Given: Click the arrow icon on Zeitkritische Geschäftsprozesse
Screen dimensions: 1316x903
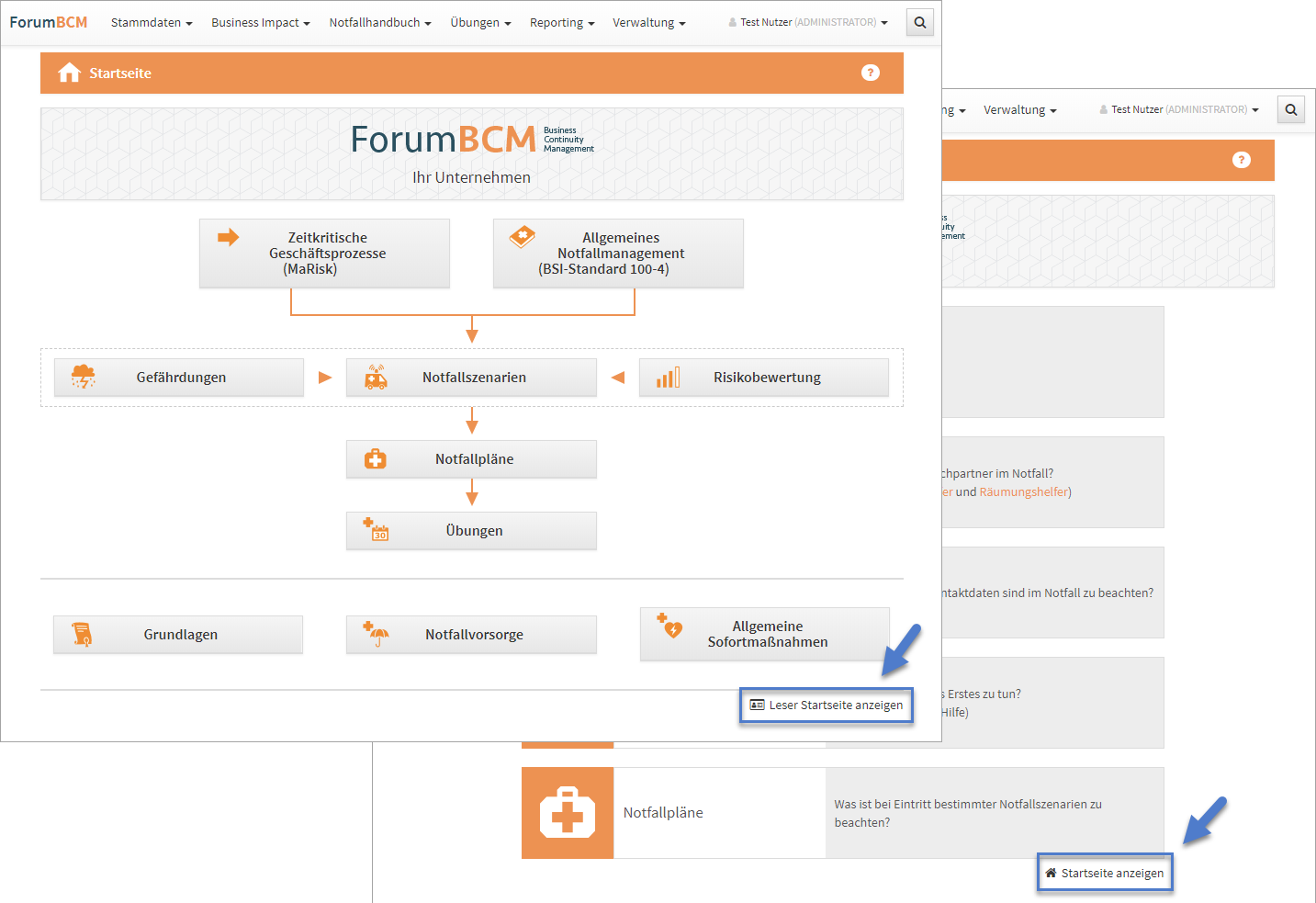Looking at the screenshot, I should 228,237.
